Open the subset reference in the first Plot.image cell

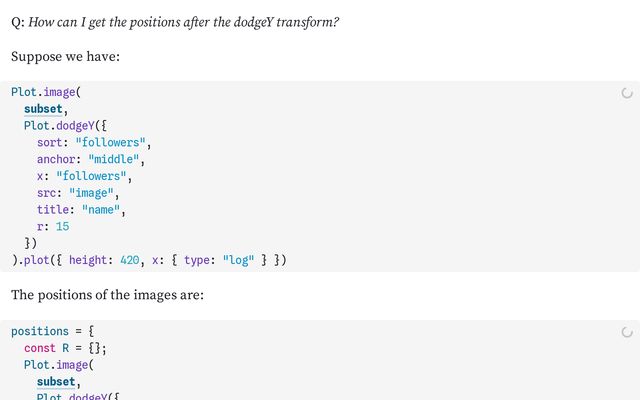click(43, 109)
